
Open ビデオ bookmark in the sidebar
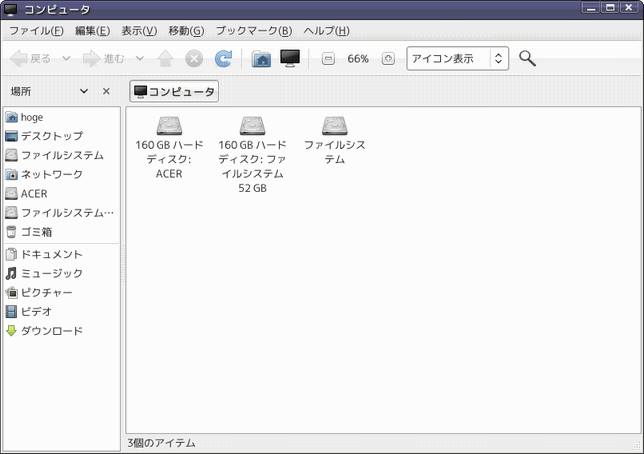(x=62, y=312)
